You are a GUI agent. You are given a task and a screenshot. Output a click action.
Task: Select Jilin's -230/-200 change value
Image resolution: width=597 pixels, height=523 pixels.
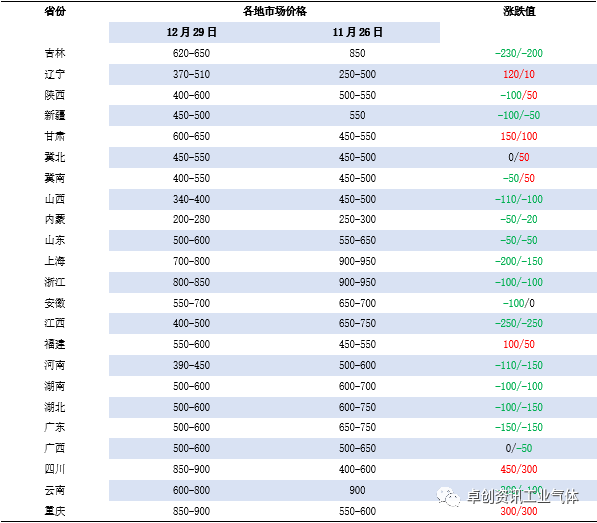[x=519, y=53]
